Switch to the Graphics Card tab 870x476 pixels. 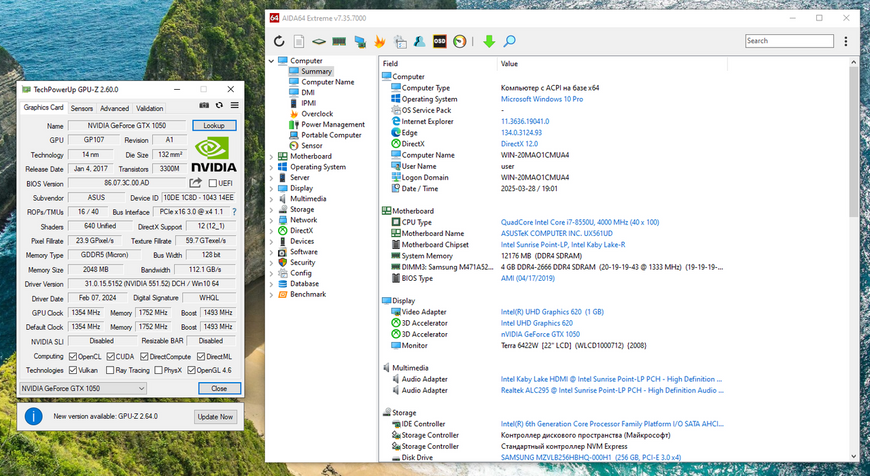43,107
